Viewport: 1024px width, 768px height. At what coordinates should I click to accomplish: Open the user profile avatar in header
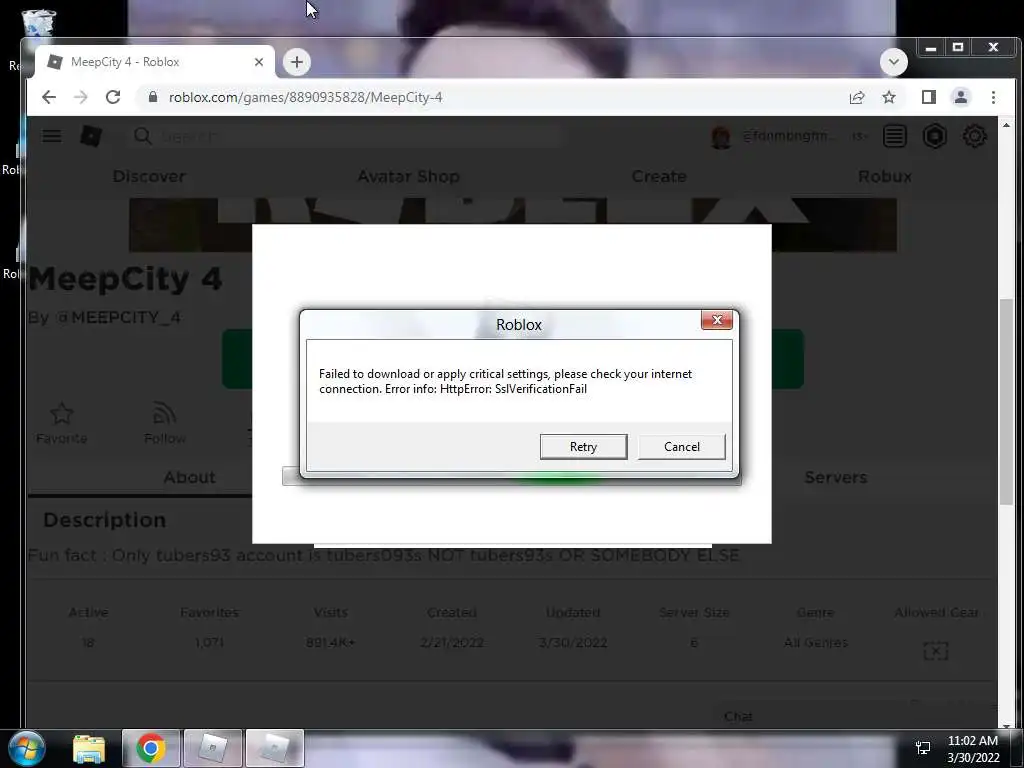721,136
